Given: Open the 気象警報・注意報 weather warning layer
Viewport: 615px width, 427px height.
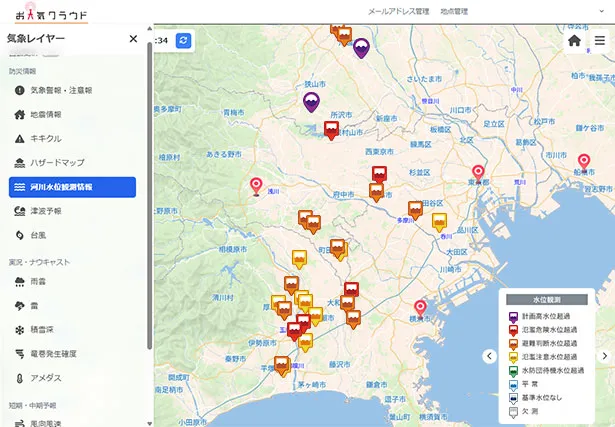Looking at the screenshot, I should tap(60, 90).
